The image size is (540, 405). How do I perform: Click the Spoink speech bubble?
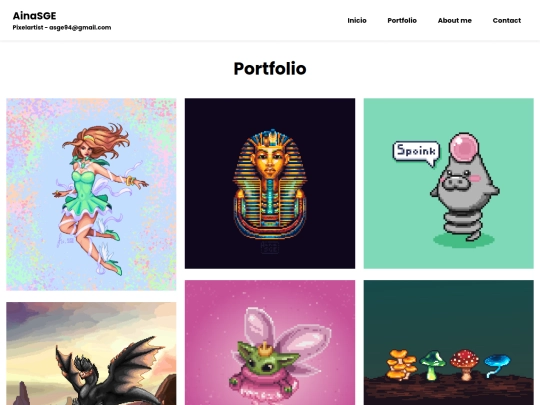(x=416, y=153)
